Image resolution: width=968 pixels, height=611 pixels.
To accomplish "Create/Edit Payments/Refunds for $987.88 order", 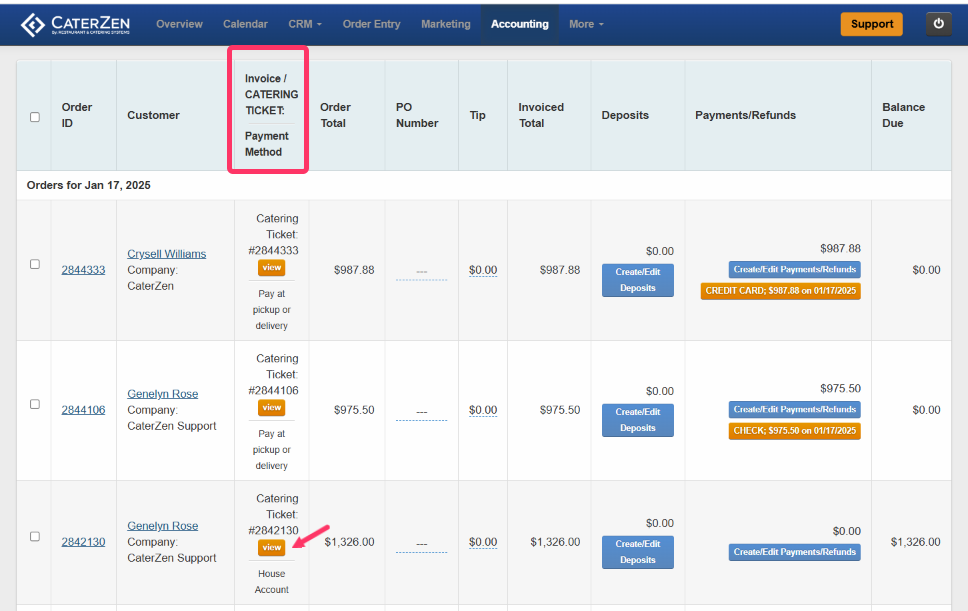I will [795, 270].
